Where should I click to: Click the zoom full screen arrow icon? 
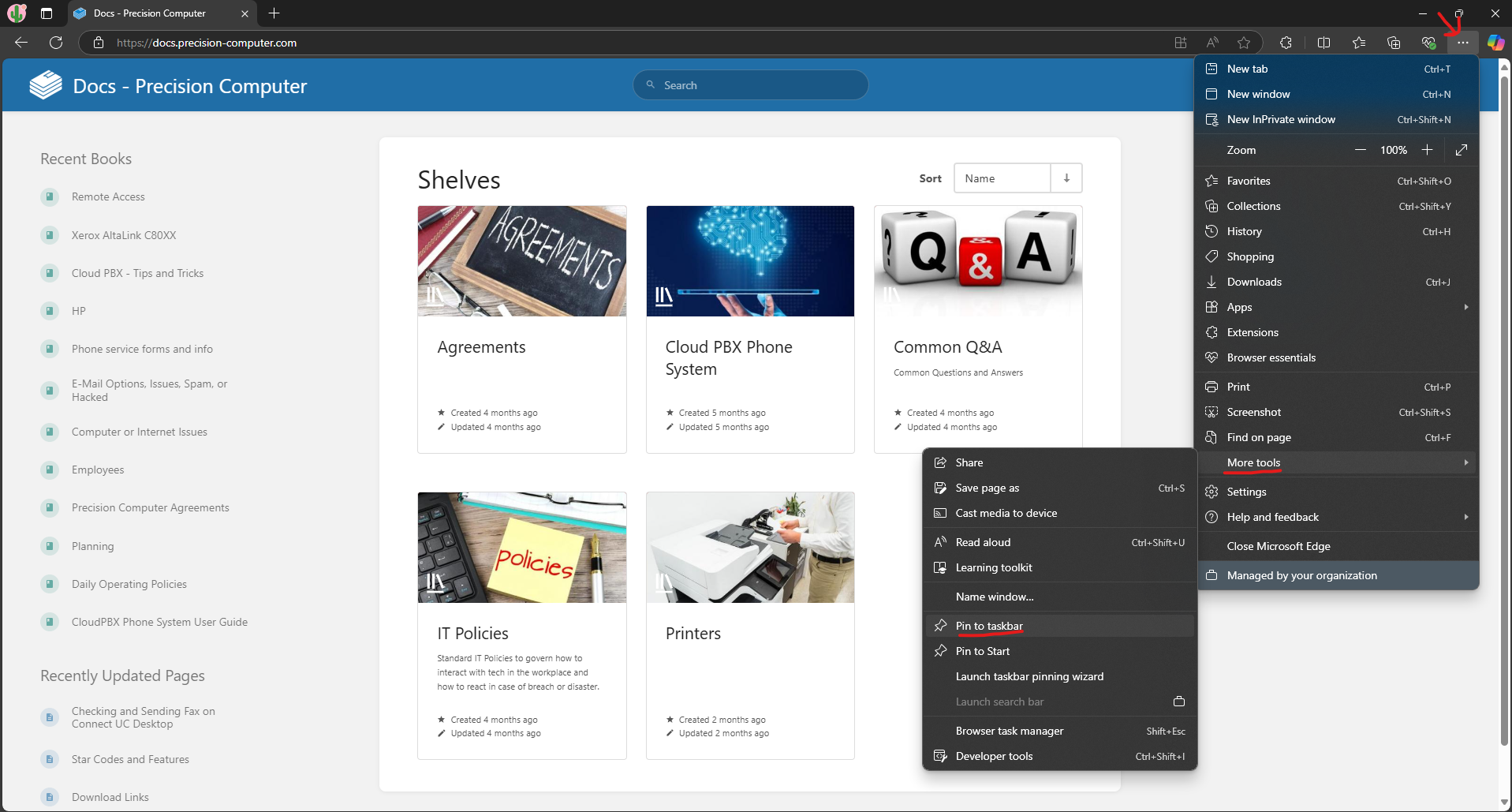[1462, 150]
